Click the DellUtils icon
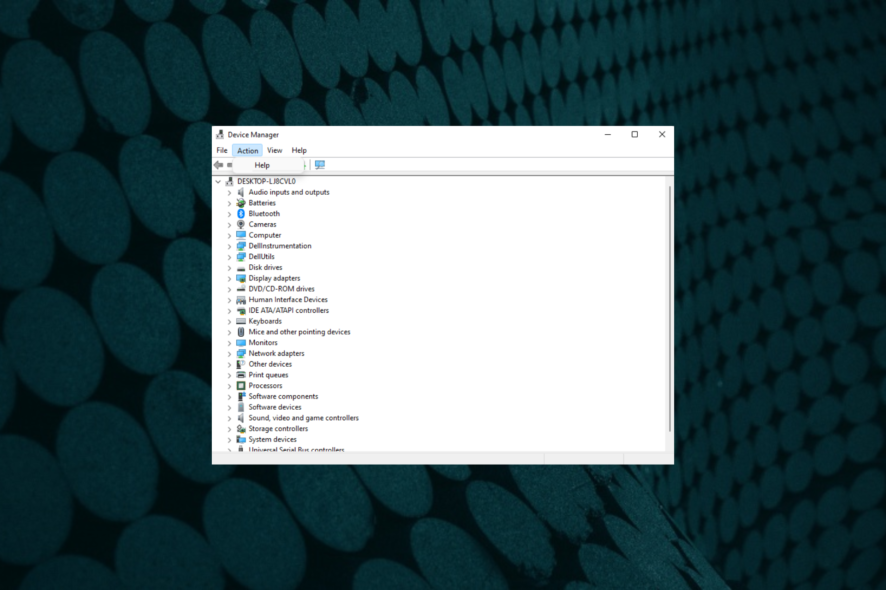886x590 pixels. 241,257
